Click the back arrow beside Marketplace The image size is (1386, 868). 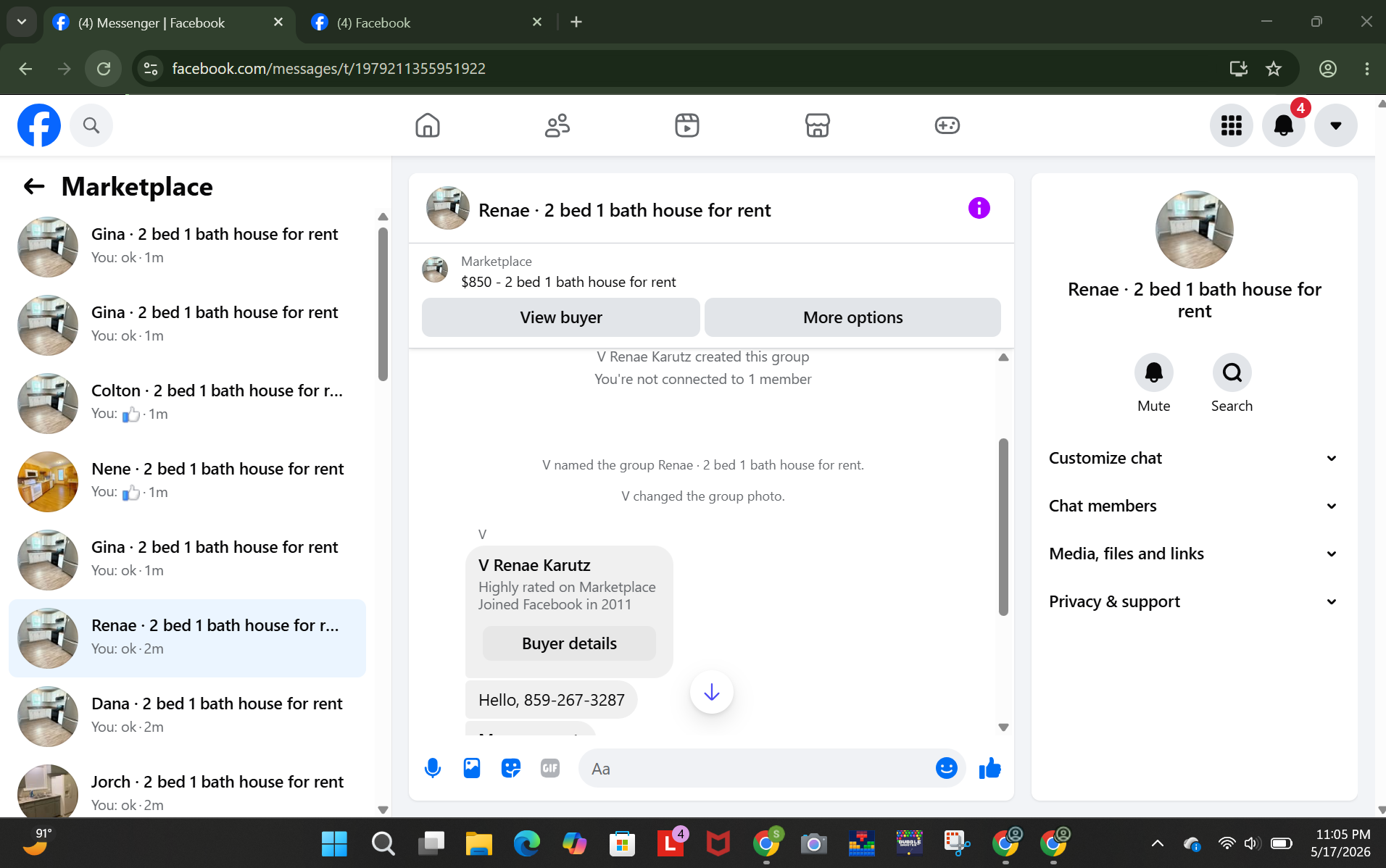34,187
